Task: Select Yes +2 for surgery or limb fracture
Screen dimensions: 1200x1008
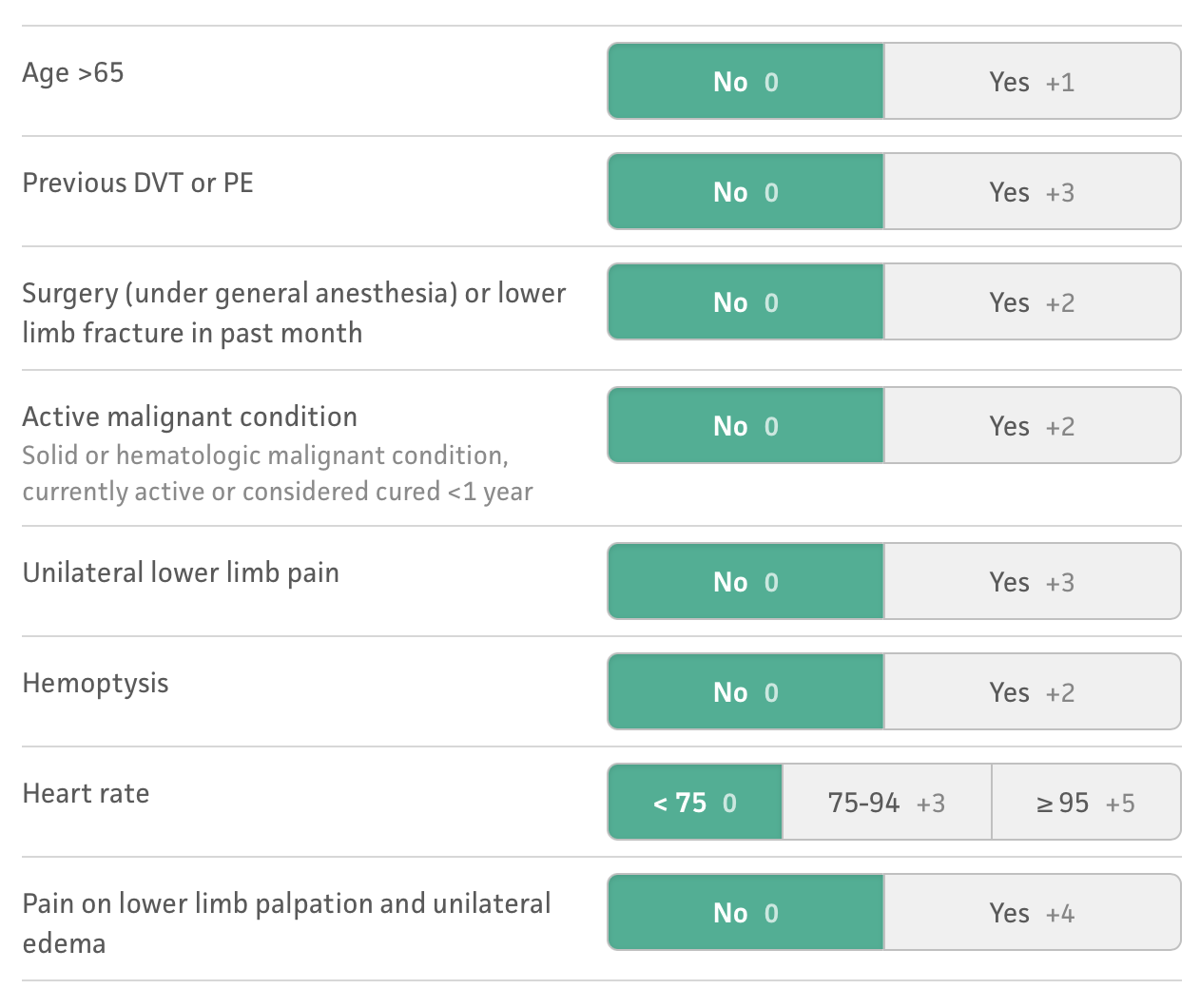Action: click(1032, 302)
